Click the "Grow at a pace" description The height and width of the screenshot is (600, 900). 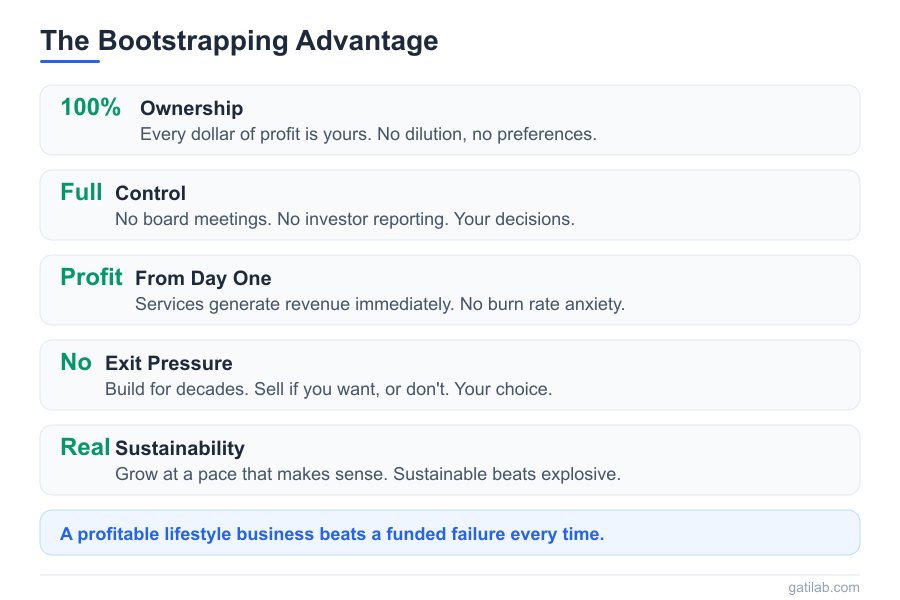click(x=368, y=473)
